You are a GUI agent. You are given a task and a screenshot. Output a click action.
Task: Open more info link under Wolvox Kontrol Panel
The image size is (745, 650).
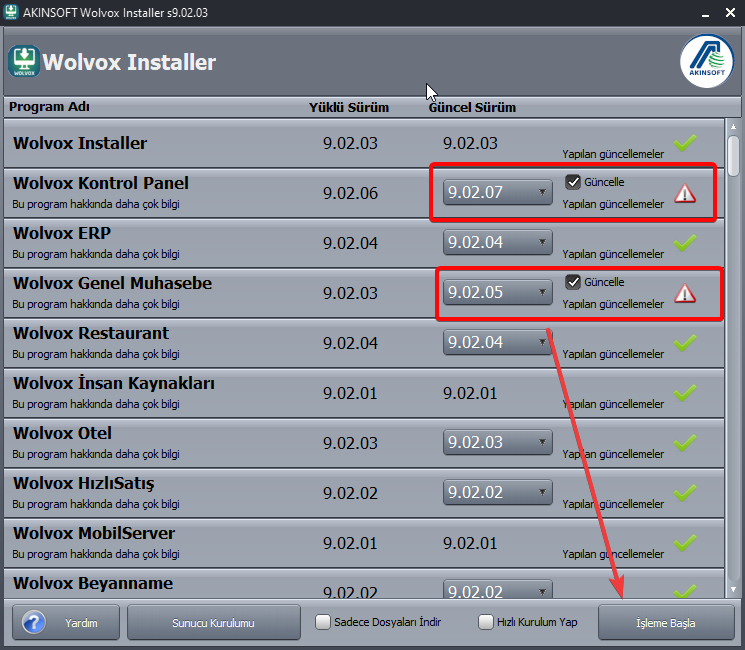(96, 204)
